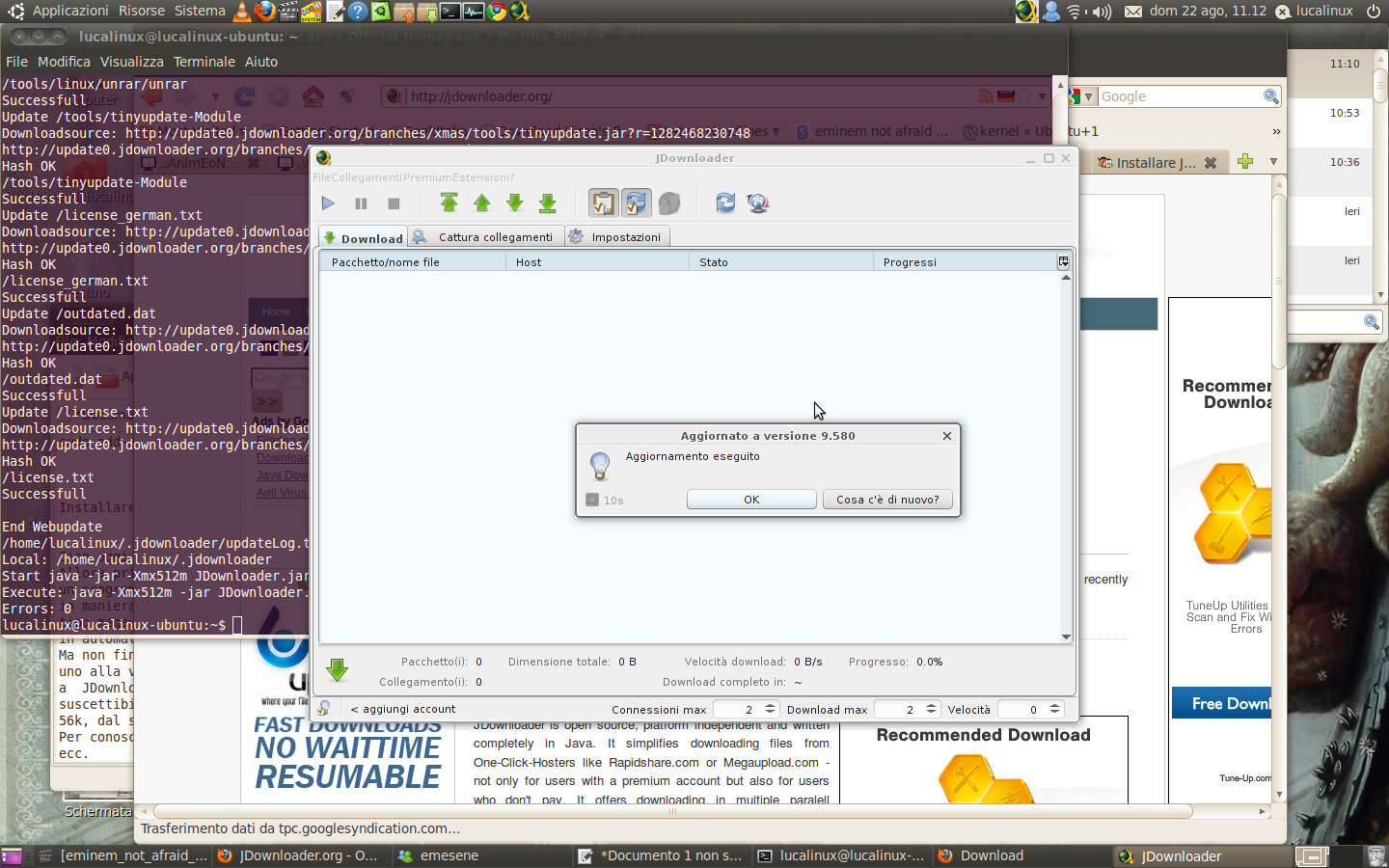This screenshot has width=1389, height=868.
Task: Switch to the Download tab
Action: coord(363,238)
